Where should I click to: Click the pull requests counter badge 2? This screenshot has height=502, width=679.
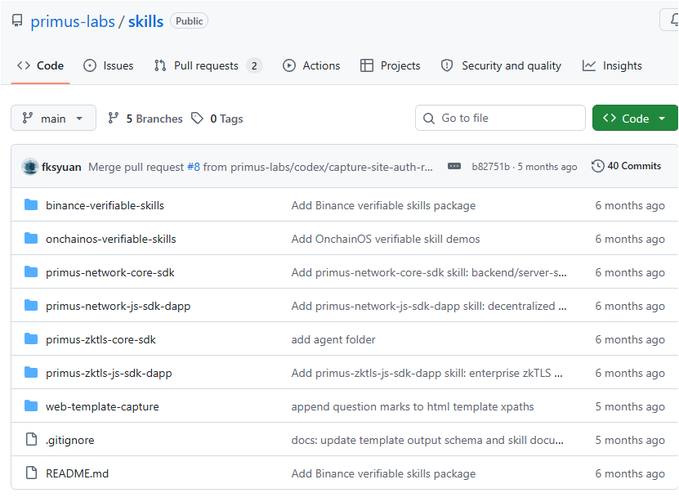(x=254, y=66)
